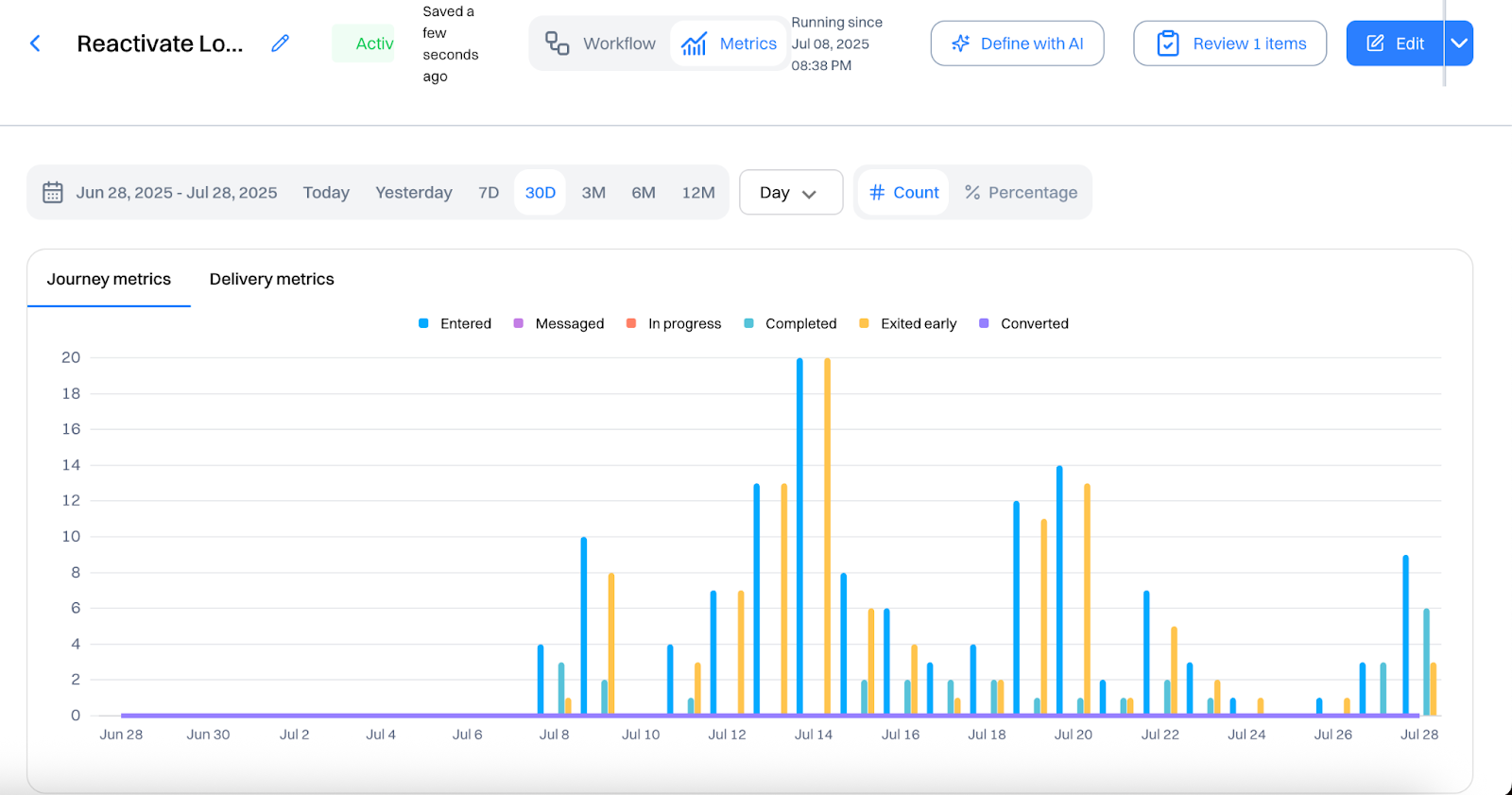Click the Workflow diagram icon
Viewport: 1512px width, 795px height.
click(558, 43)
